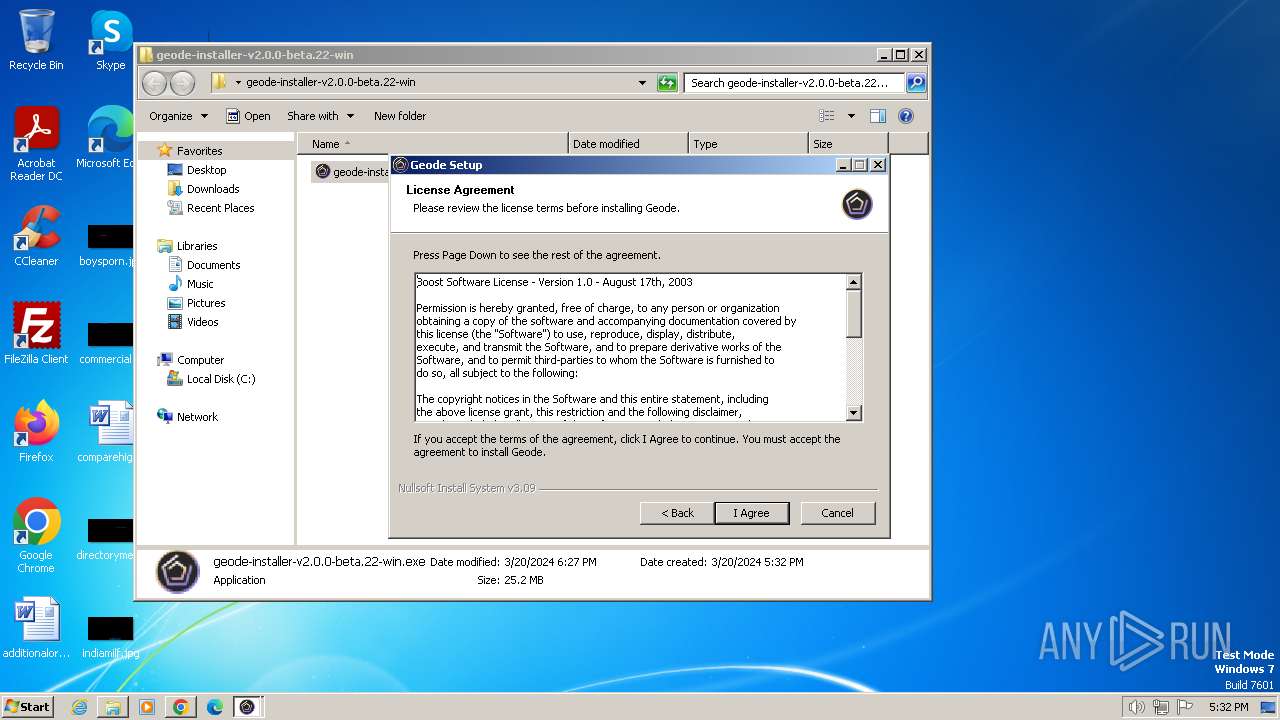This screenshot has width=1280, height=720.
Task: Click the volume icon in system tray
Action: coord(1136,707)
